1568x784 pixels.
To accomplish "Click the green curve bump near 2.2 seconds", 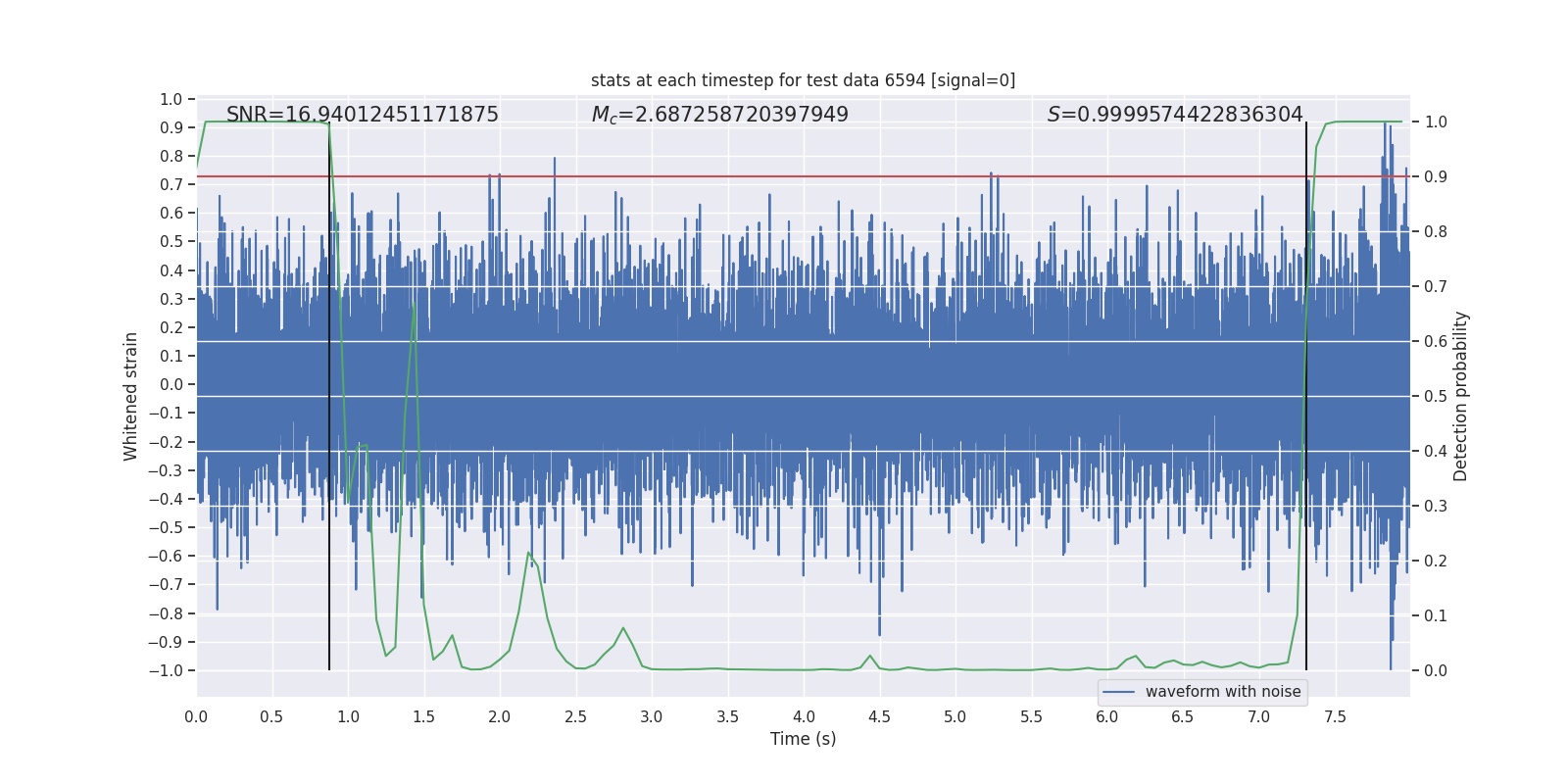I will point(529,555).
